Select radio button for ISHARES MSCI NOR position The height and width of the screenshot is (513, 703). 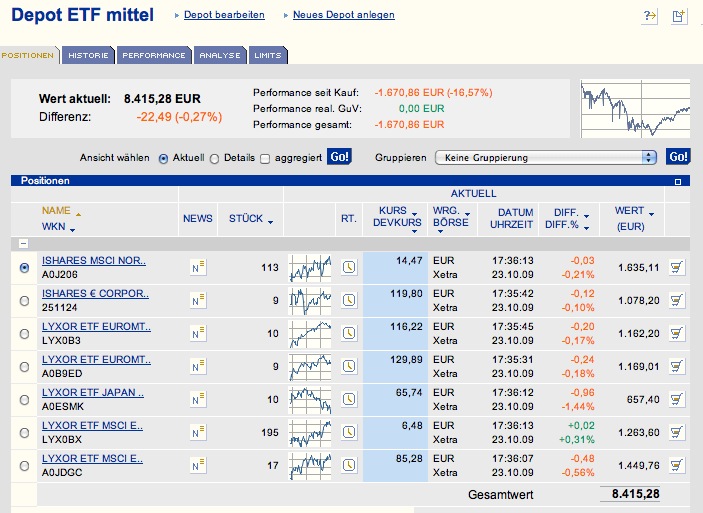coord(25,268)
